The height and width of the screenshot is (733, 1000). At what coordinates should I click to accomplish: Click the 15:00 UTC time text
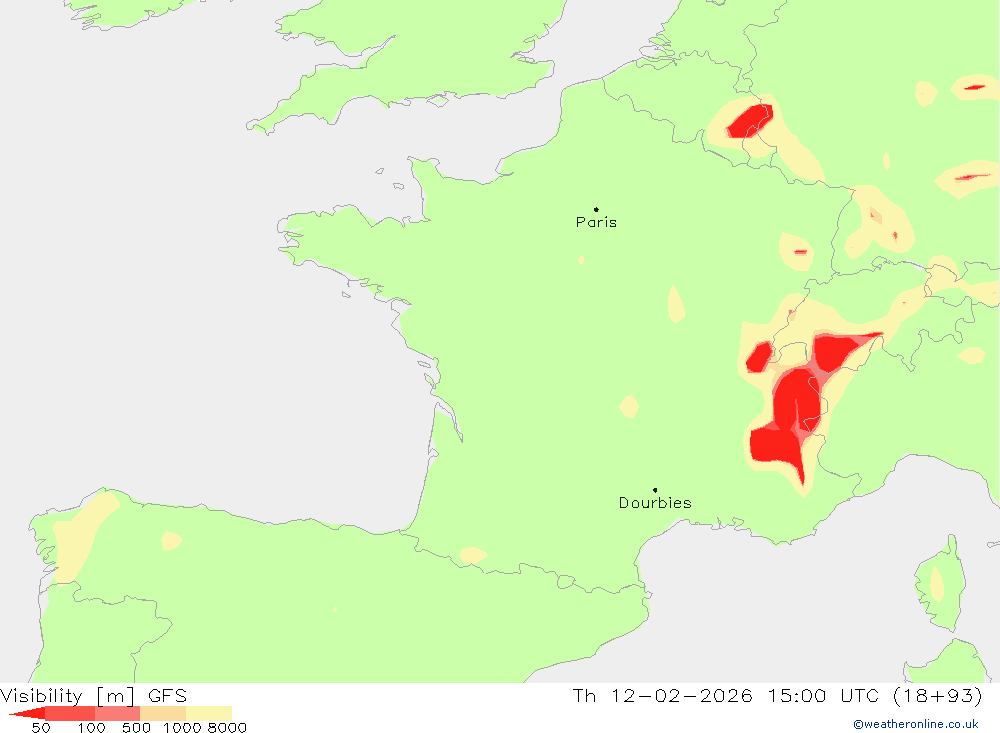[x=823, y=695]
